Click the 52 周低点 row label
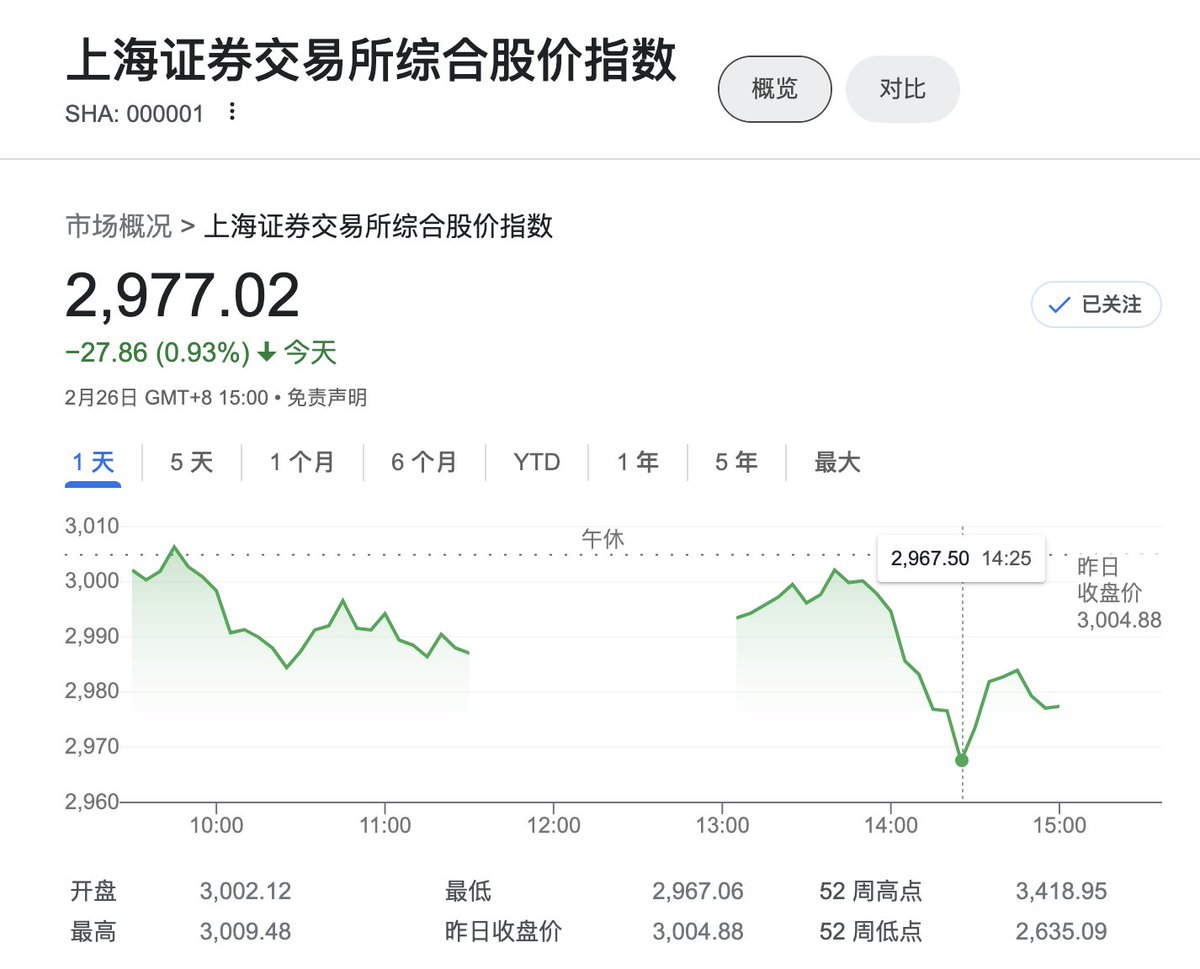The height and width of the screenshot is (969, 1200). pos(871,932)
